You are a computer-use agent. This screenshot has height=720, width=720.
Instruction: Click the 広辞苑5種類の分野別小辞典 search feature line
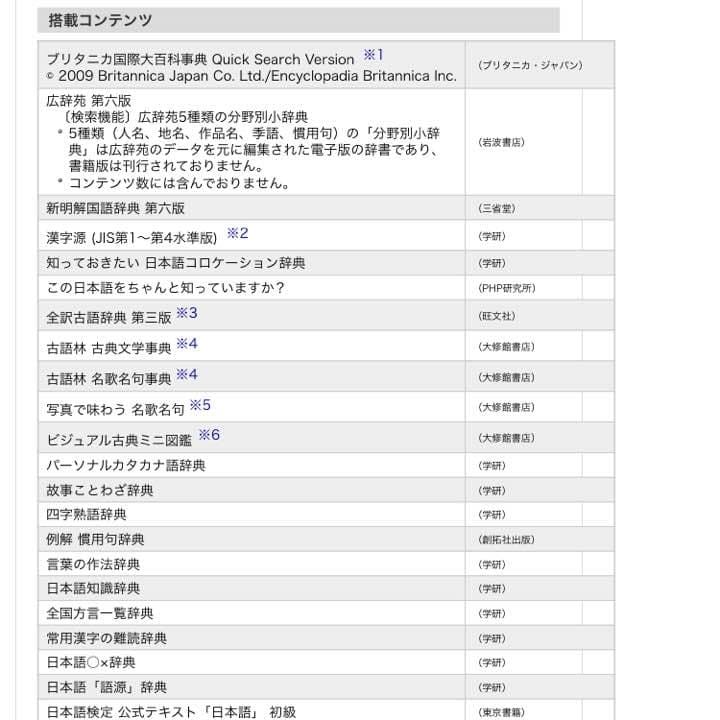pyautogui.click(x=185, y=117)
